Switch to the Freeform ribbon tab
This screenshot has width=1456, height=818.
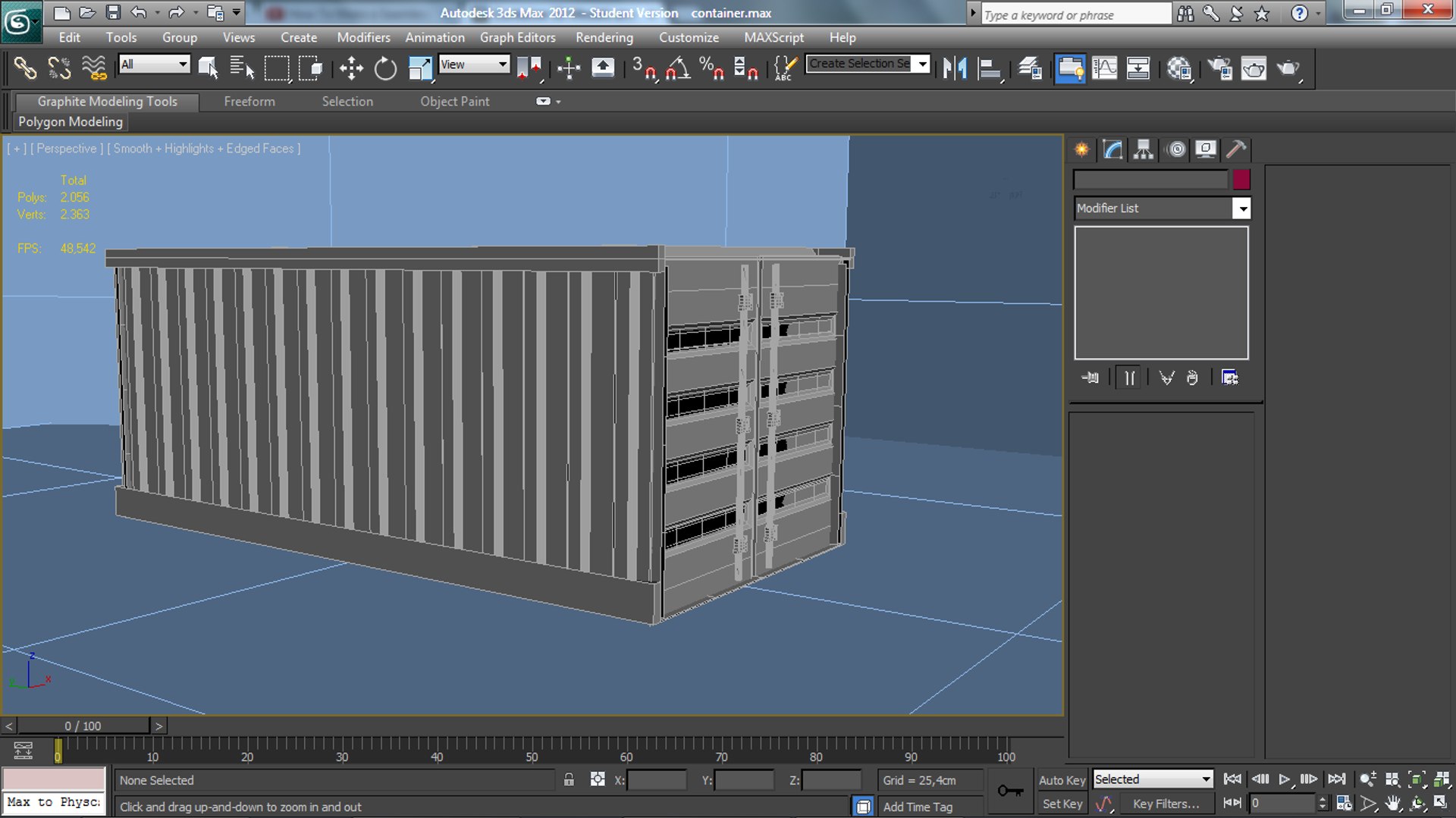pyautogui.click(x=249, y=102)
